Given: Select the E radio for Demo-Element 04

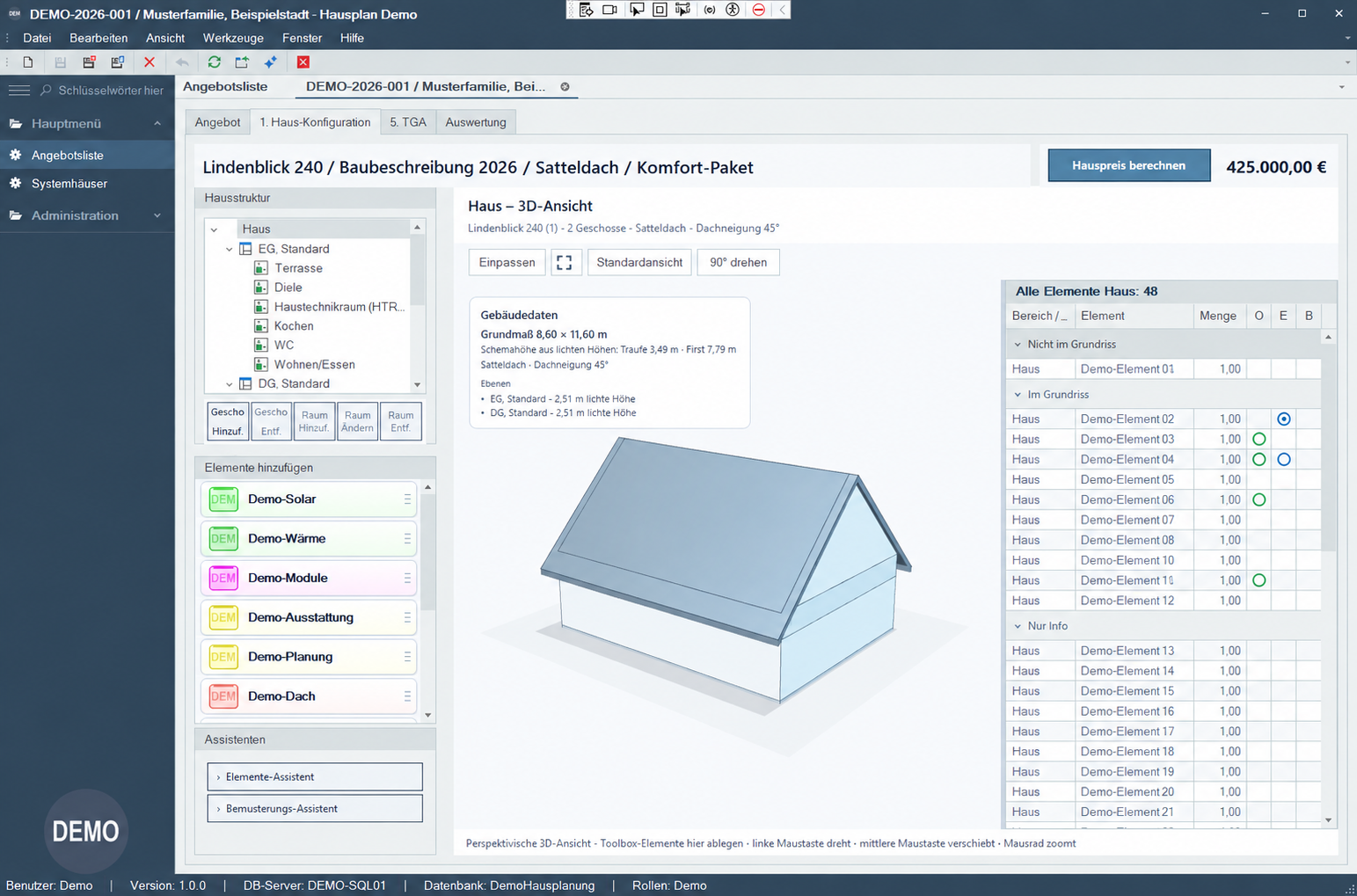Looking at the screenshot, I should pyautogui.click(x=1284, y=460).
